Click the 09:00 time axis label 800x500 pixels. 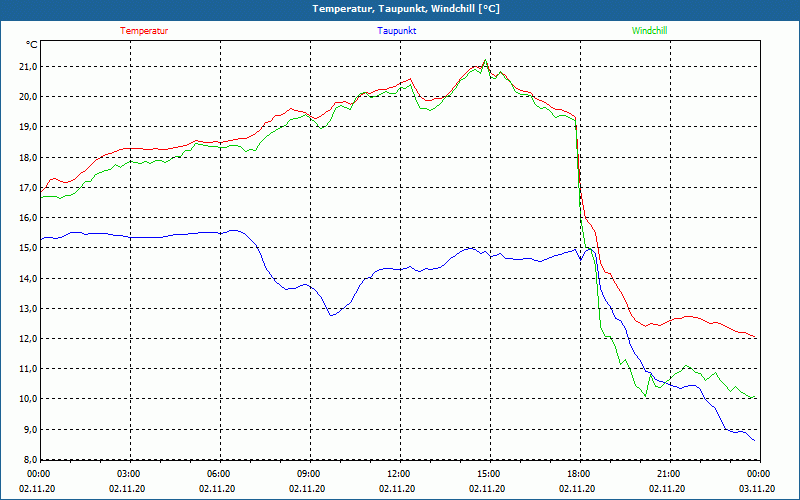308,474
